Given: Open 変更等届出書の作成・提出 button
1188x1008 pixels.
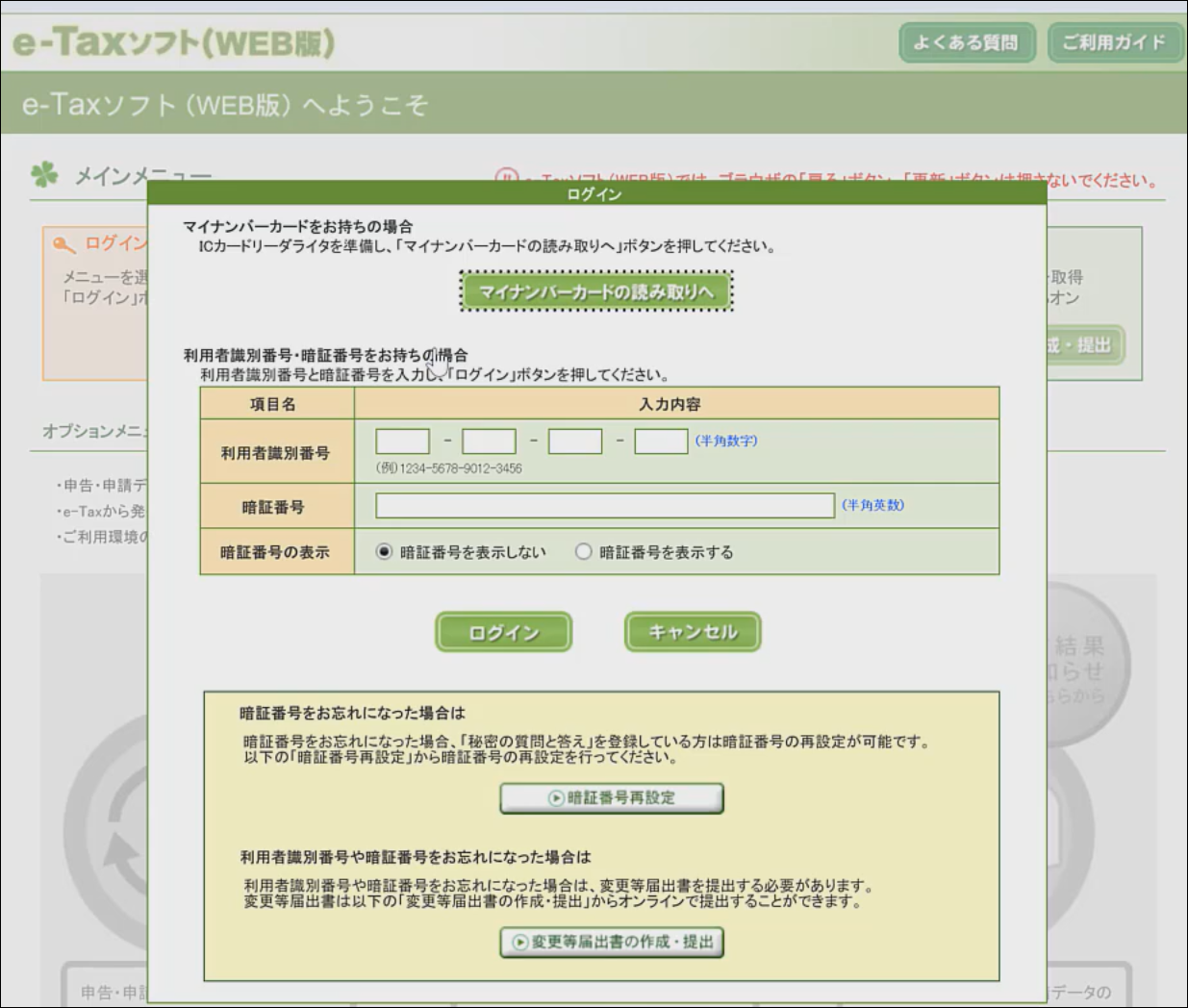Looking at the screenshot, I should point(612,943).
